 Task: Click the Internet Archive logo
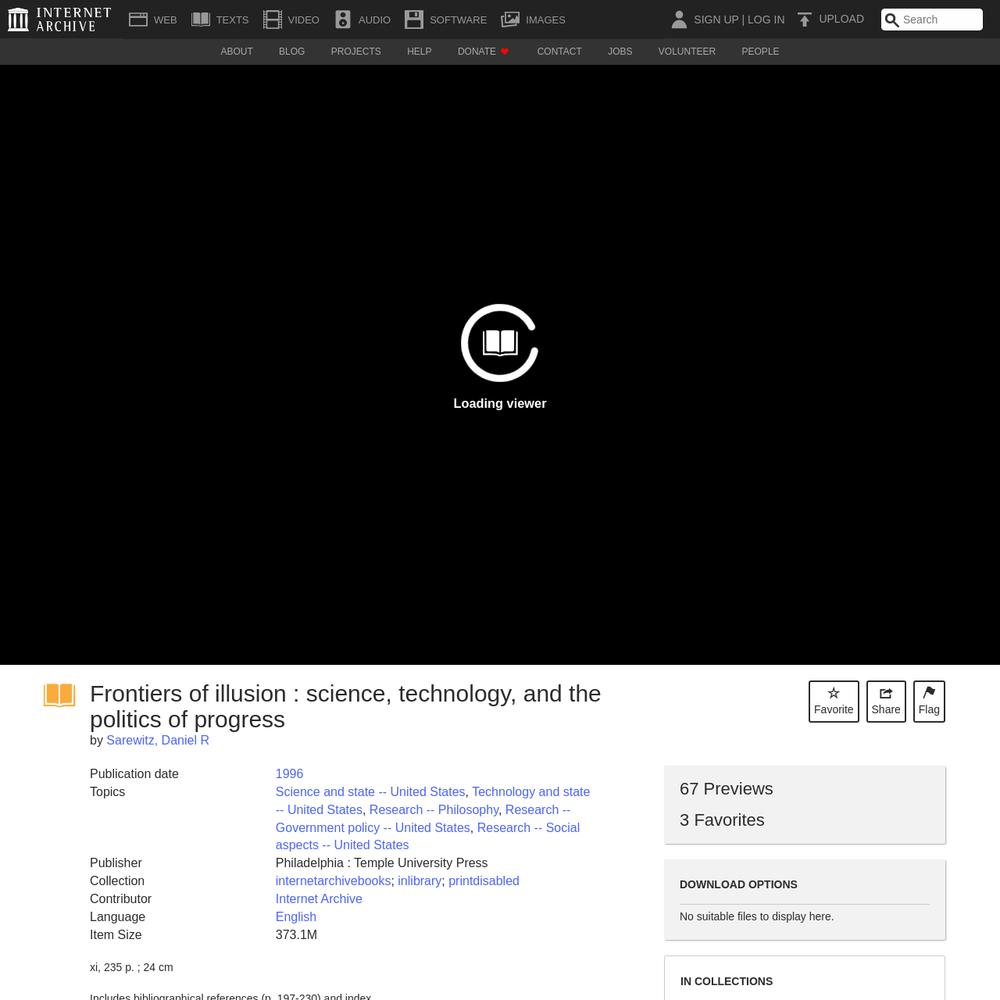pyautogui.click(x=59, y=20)
